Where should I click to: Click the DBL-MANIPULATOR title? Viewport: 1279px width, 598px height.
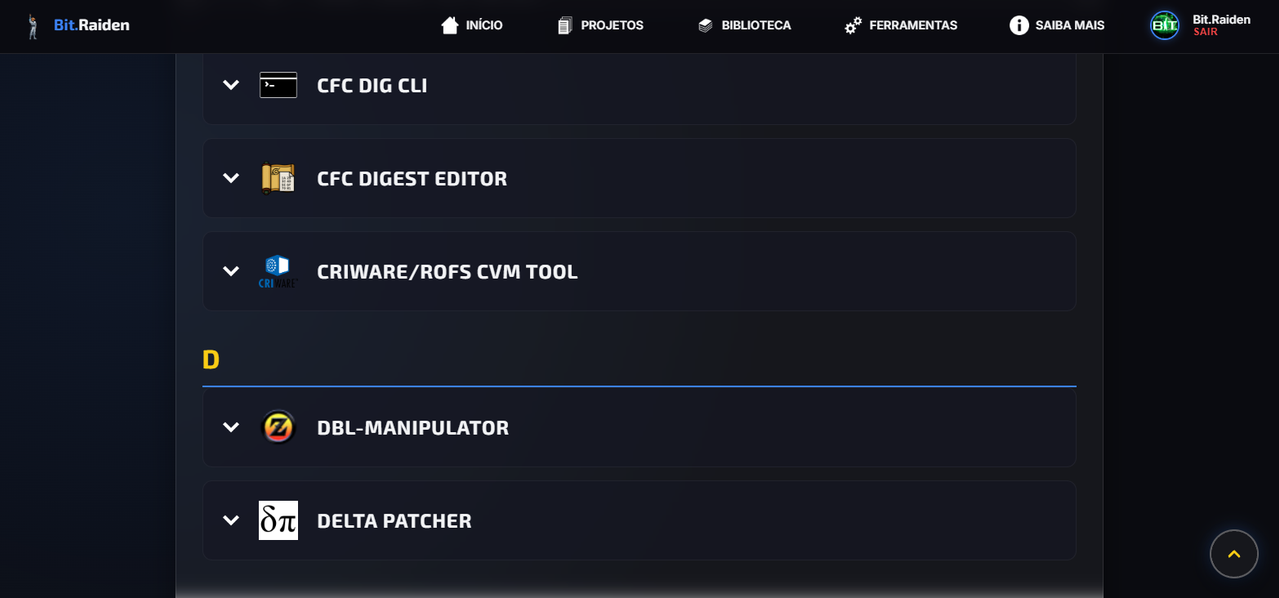[413, 427]
